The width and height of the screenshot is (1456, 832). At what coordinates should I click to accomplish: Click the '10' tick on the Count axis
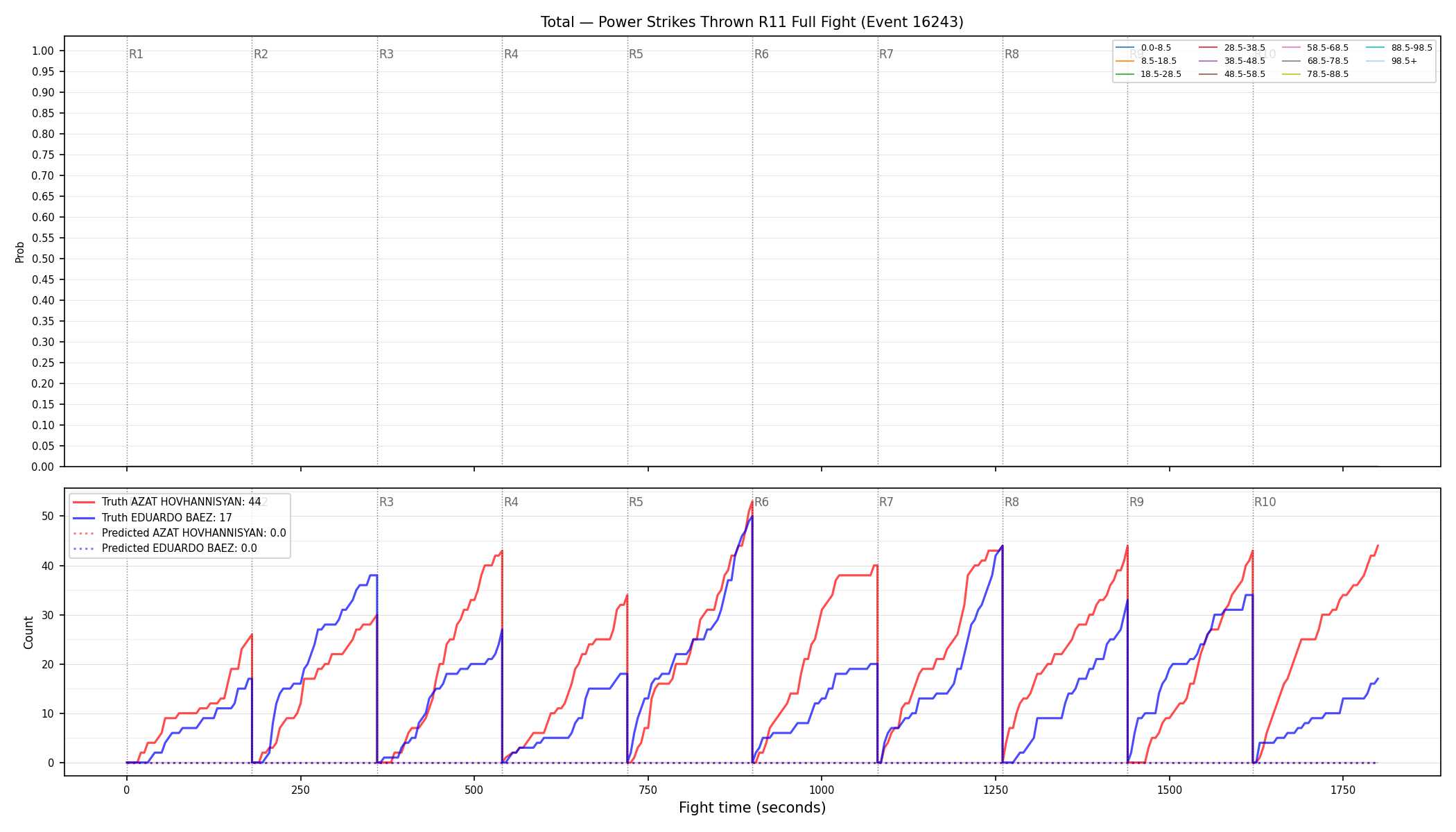pos(47,713)
